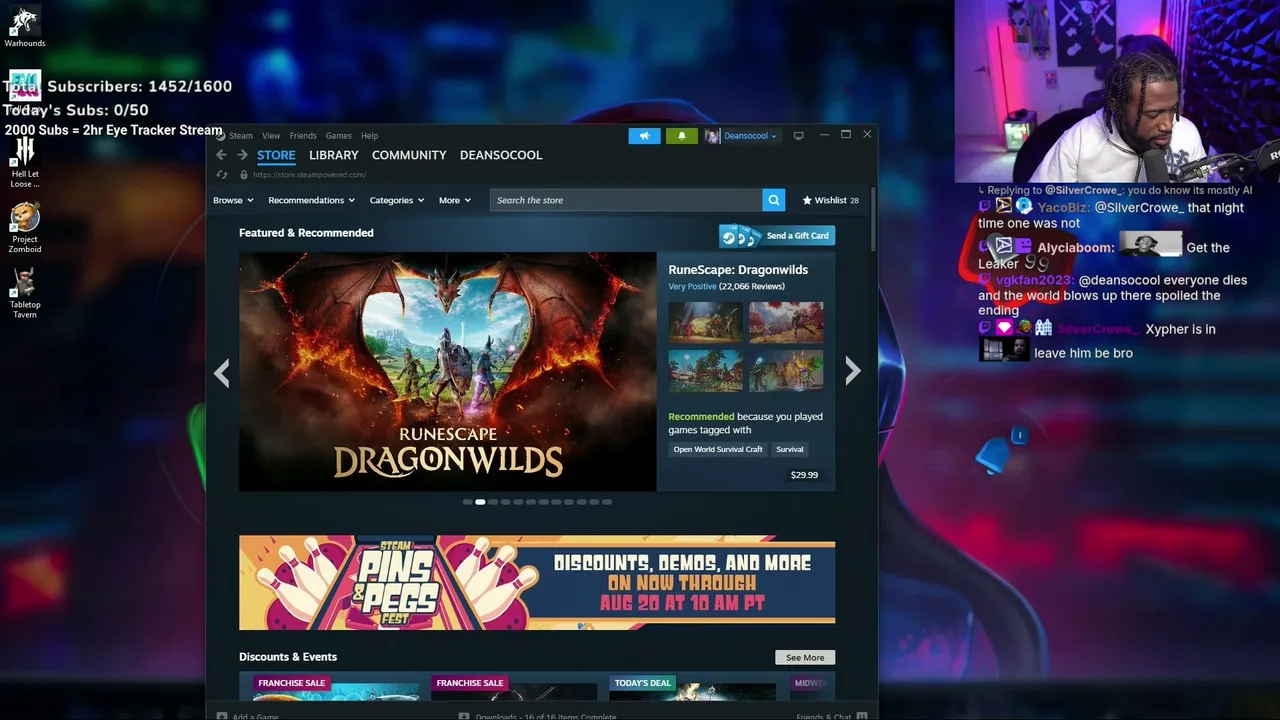1280x720 pixels.
Task: Open the Wishlist 28 link
Action: coord(830,200)
